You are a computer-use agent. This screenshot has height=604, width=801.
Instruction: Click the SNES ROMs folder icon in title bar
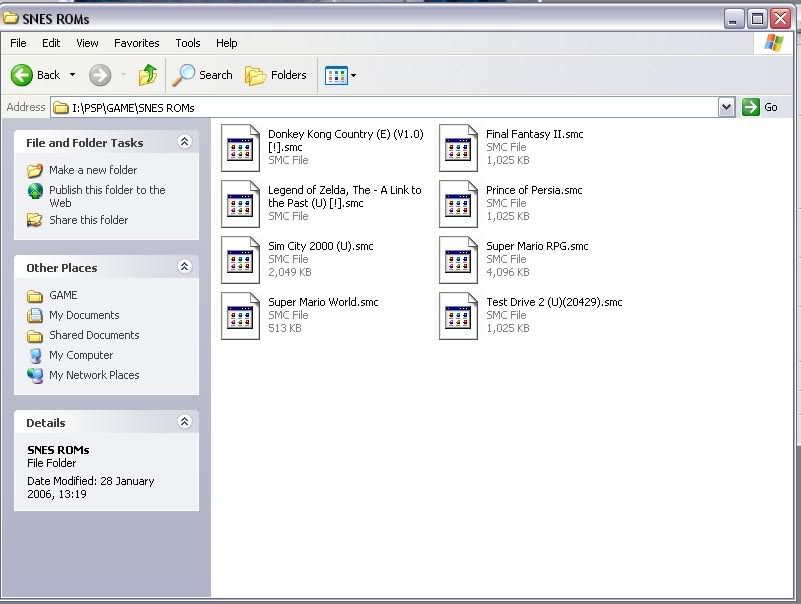click(11, 18)
